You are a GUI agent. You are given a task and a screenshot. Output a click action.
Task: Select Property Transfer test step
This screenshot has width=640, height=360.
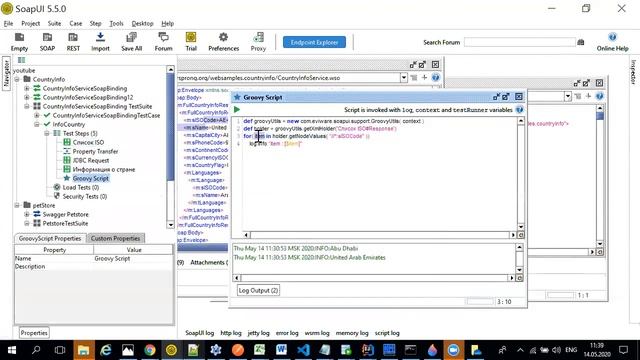[95, 151]
